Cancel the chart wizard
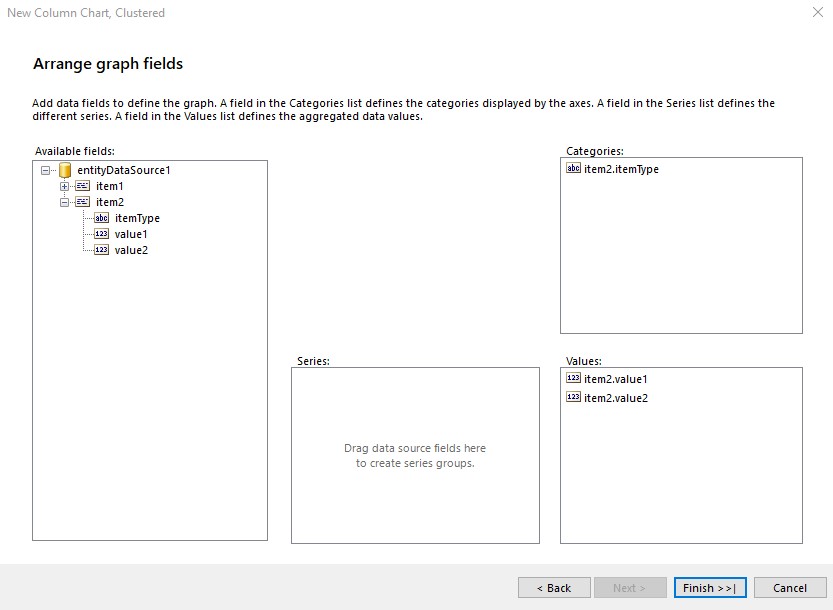This screenshot has height=610, width=833. pos(789,588)
